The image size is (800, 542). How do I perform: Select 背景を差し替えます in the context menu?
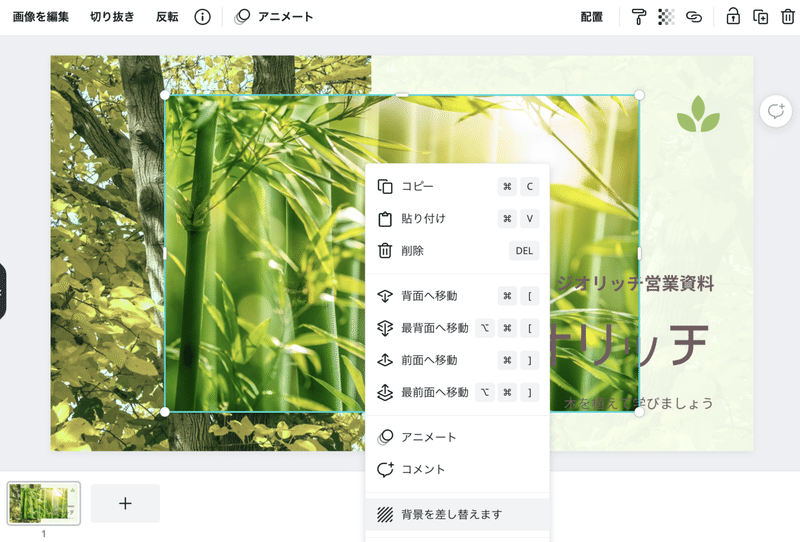[x=458, y=514]
